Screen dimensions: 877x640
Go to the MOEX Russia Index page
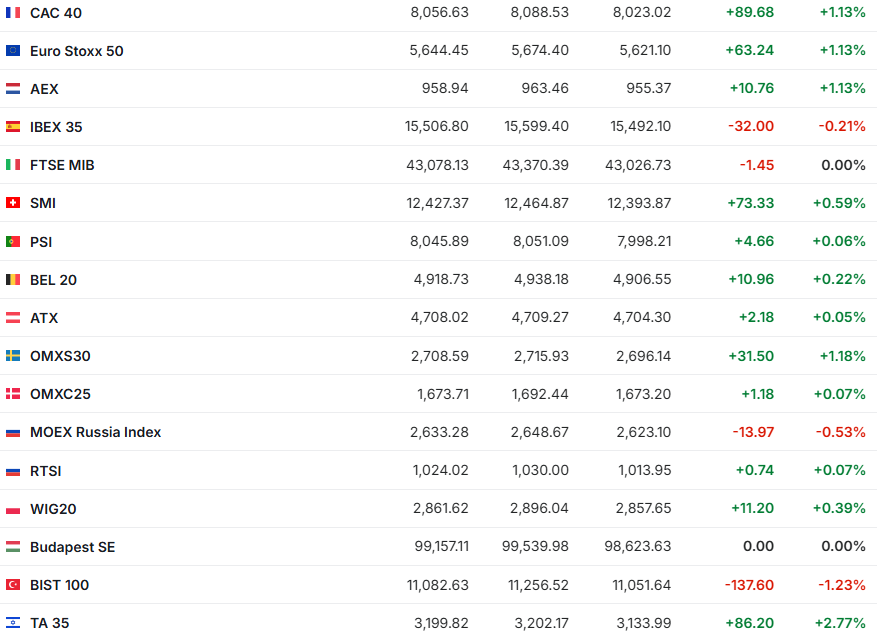click(95, 432)
